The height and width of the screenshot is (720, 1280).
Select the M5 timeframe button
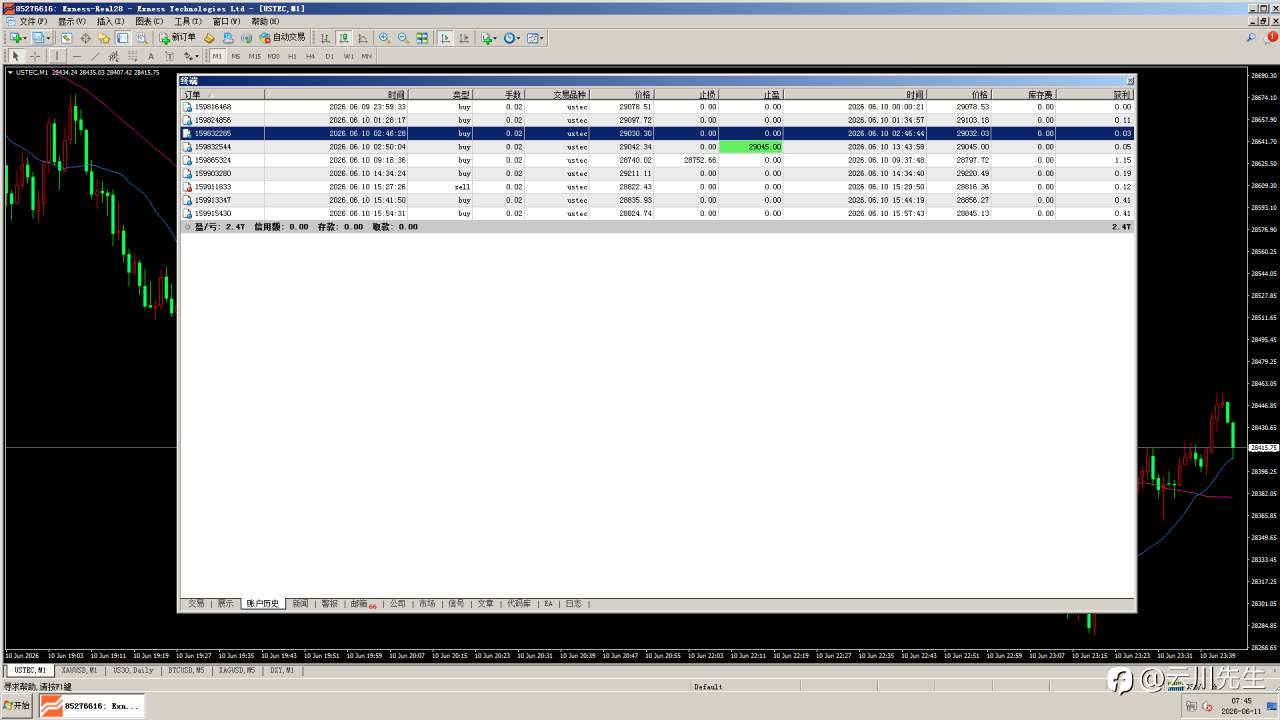(x=236, y=56)
